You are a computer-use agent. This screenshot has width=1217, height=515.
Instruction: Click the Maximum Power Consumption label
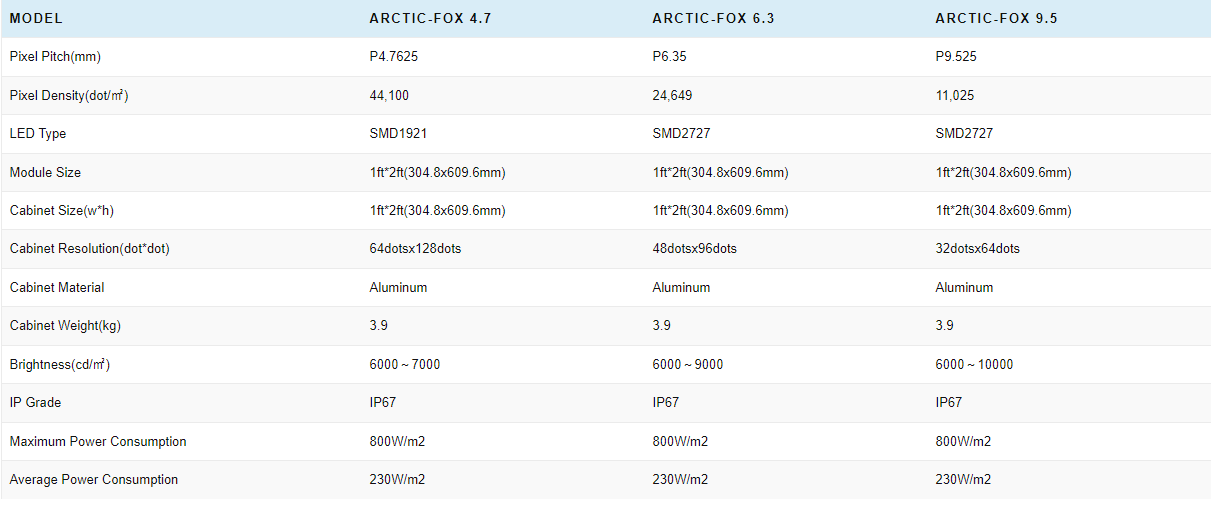pos(98,441)
